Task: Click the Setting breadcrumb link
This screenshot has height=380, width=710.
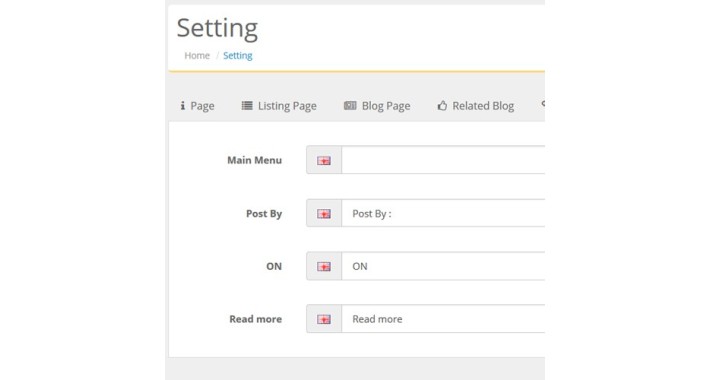Action: [238, 56]
